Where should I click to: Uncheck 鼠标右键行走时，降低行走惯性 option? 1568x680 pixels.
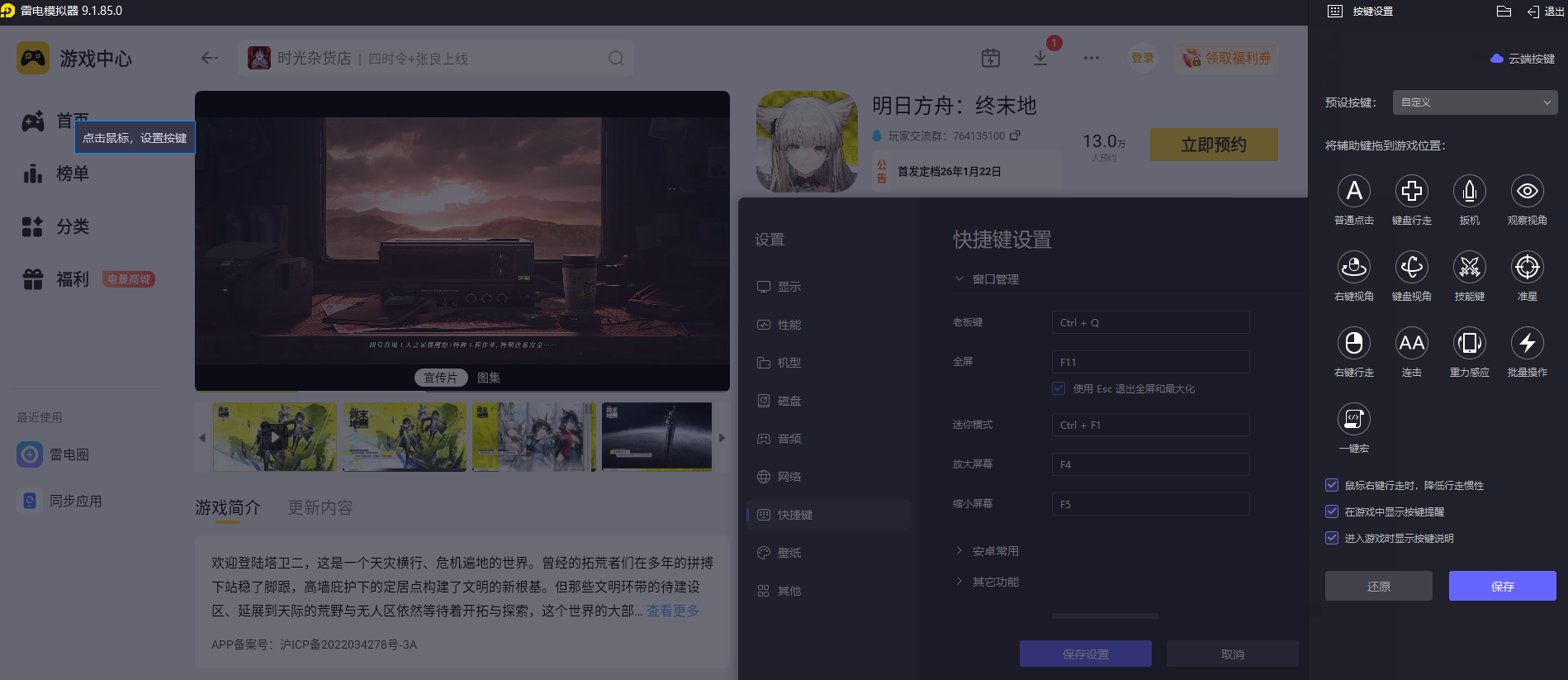click(x=1332, y=485)
